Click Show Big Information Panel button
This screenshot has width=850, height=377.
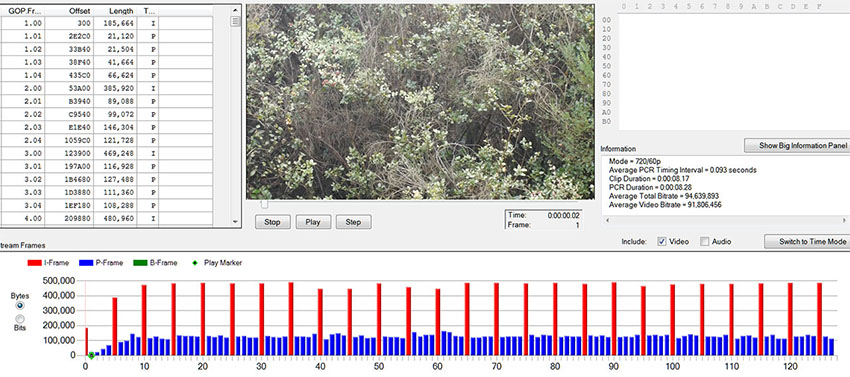(x=797, y=145)
